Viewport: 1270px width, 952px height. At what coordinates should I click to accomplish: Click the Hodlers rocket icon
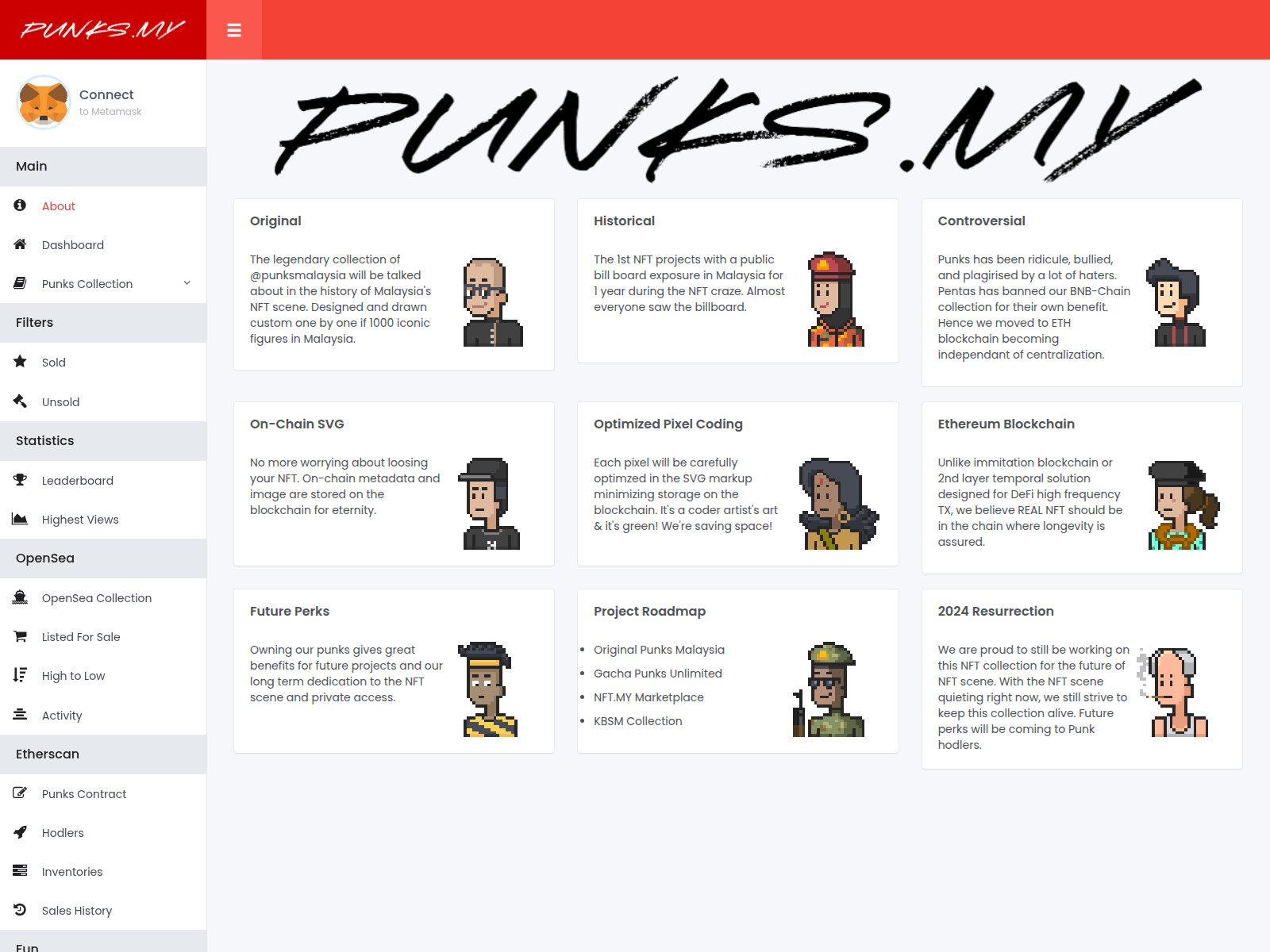[x=20, y=832]
